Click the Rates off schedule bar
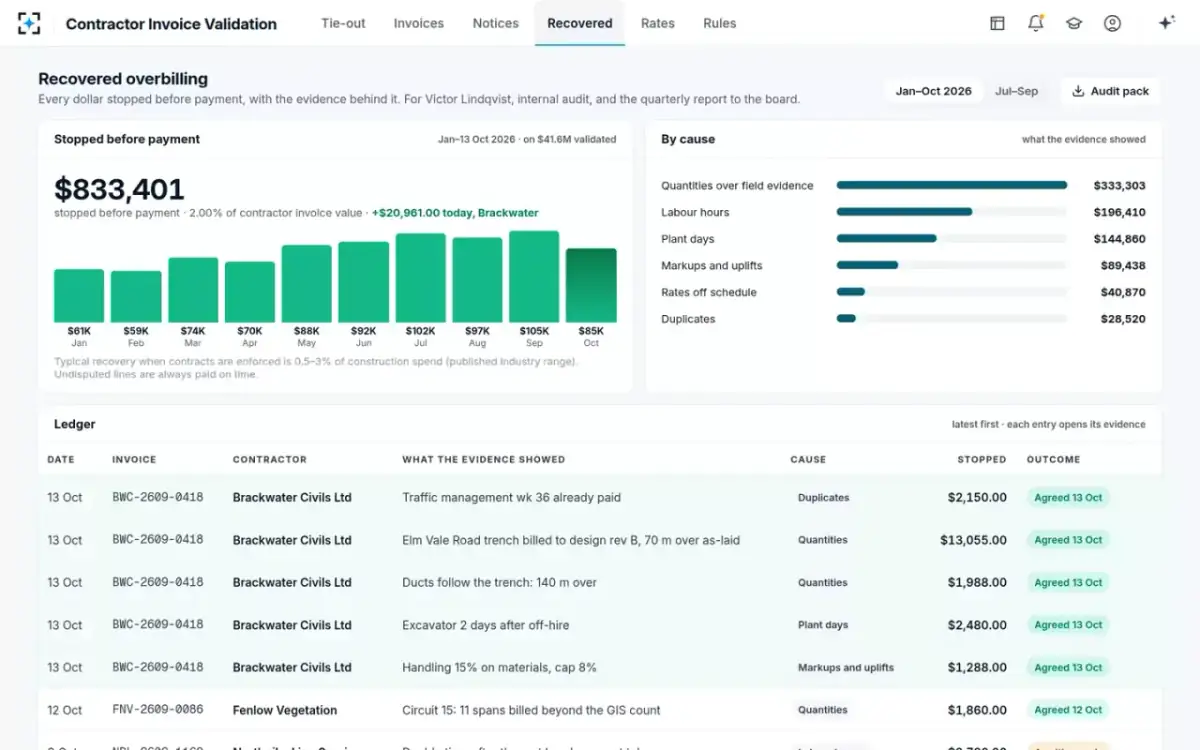Image resolution: width=1200 pixels, height=750 pixels. (x=850, y=292)
